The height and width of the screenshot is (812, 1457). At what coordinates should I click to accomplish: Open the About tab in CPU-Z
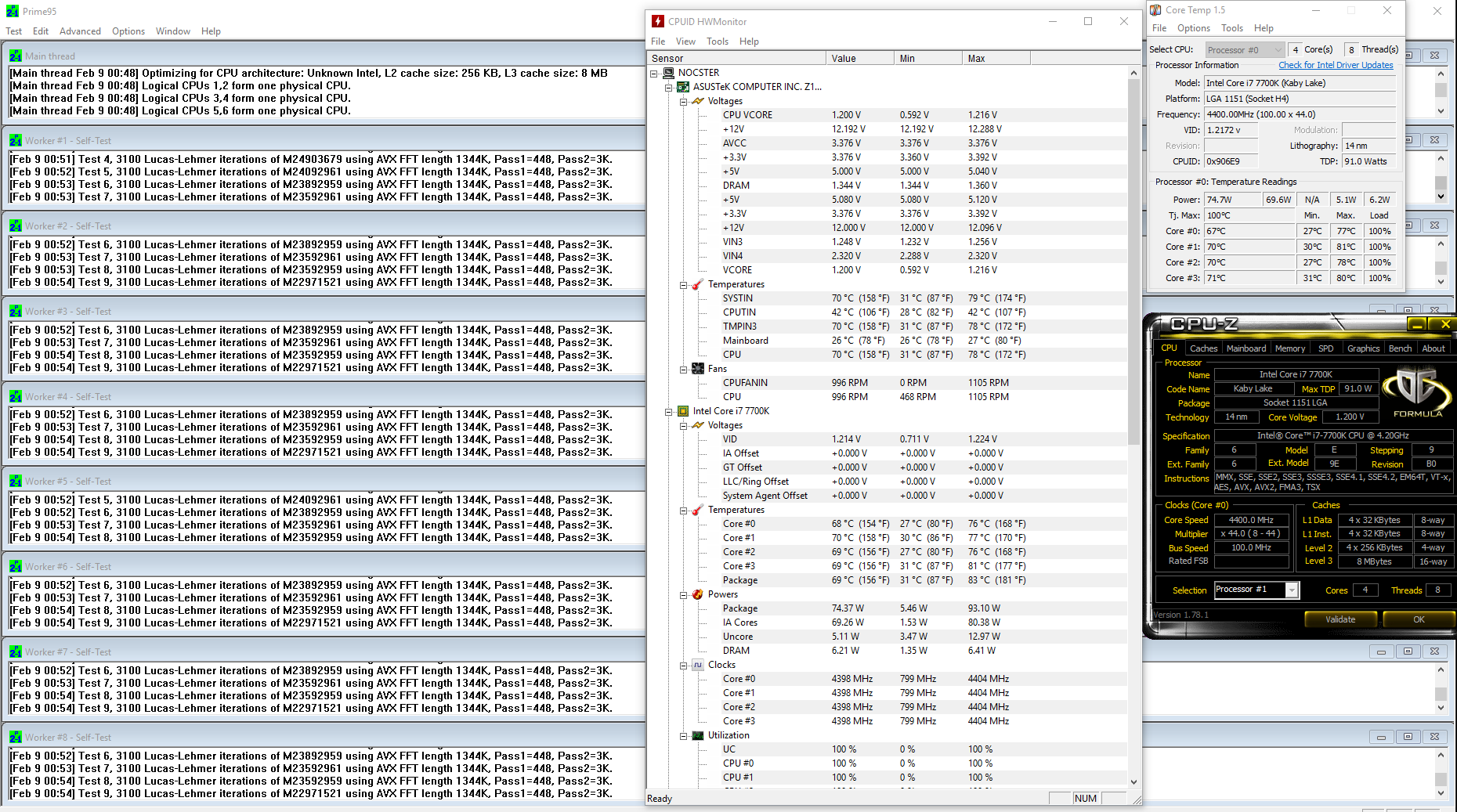pyautogui.click(x=1433, y=348)
